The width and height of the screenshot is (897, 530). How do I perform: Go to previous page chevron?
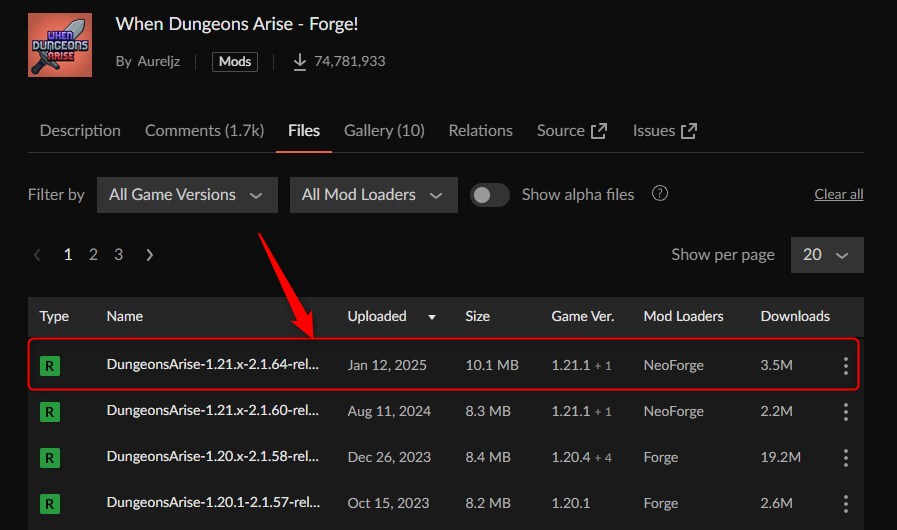pyautogui.click(x=37, y=255)
